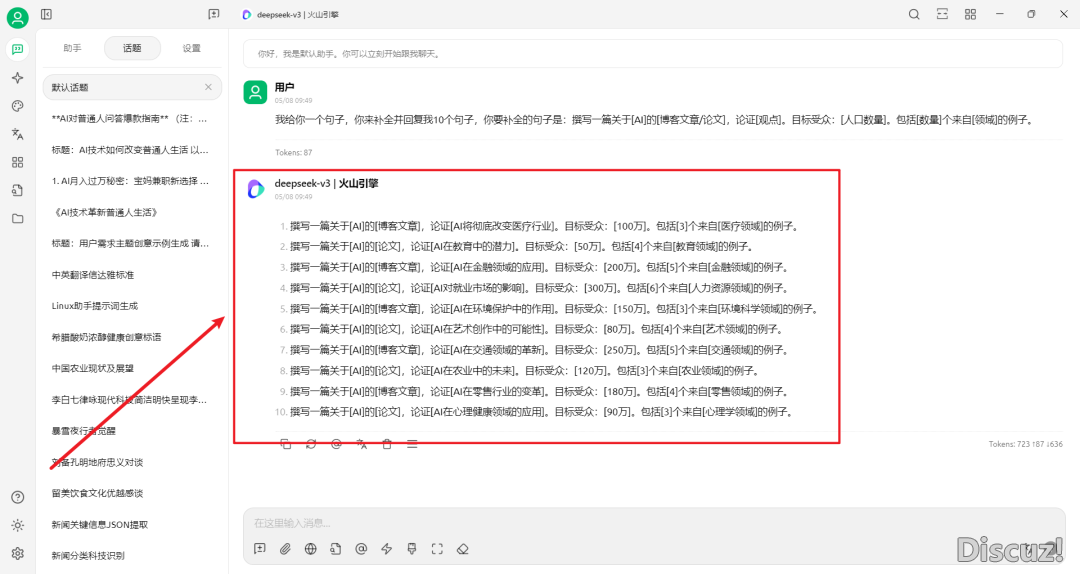The height and width of the screenshot is (574, 1080).
Task: Switch to the 设置 tab
Action: pos(191,48)
